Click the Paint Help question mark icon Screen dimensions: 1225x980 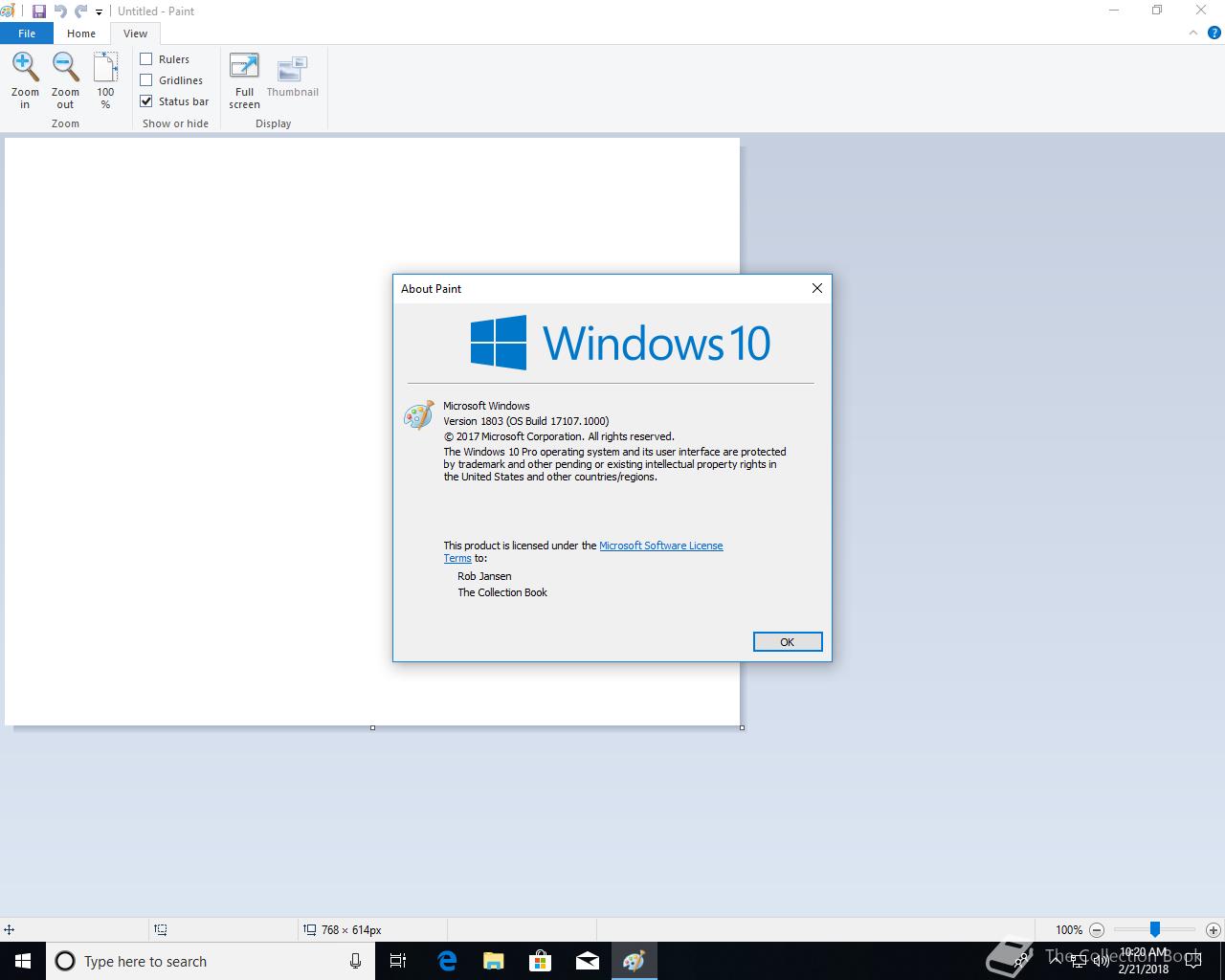click(1214, 33)
